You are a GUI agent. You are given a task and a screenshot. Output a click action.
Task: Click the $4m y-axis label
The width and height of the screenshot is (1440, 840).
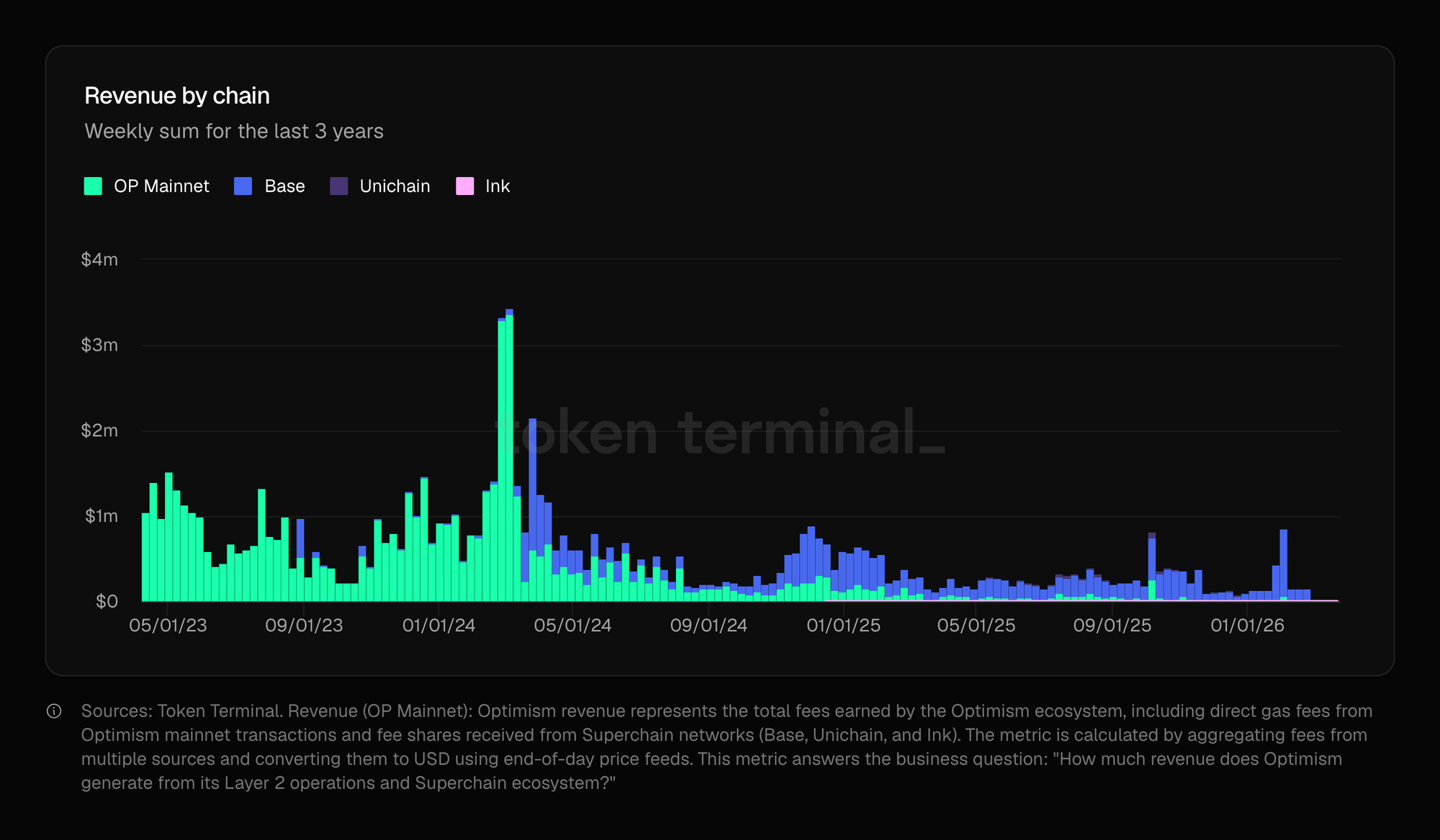coord(99,260)
